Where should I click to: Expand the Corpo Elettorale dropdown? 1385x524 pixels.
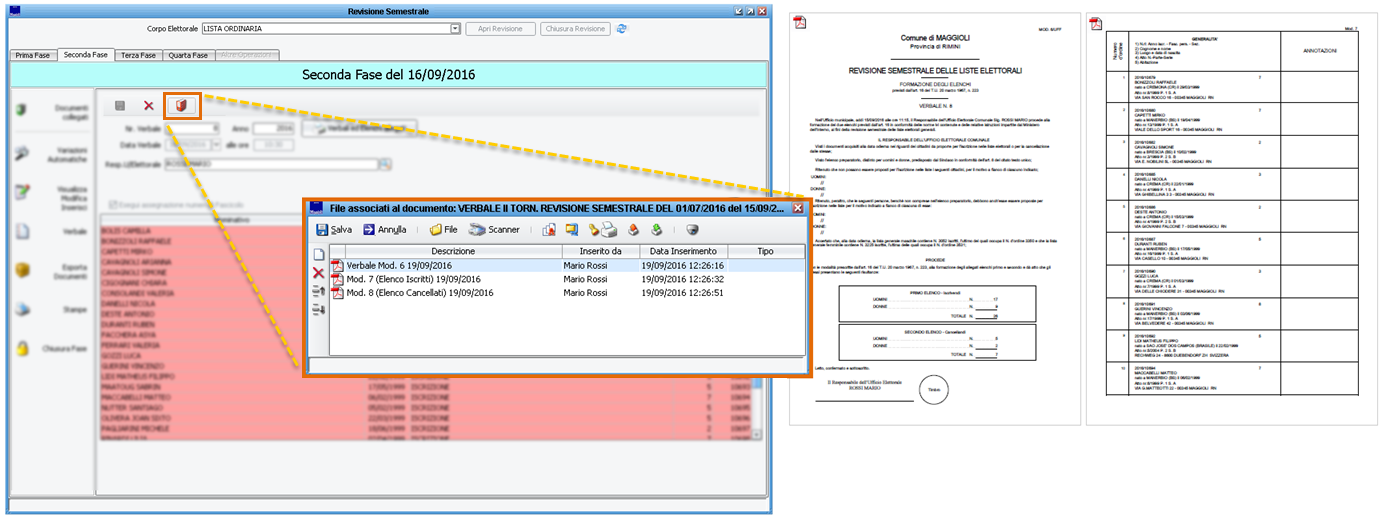(455, 30)
